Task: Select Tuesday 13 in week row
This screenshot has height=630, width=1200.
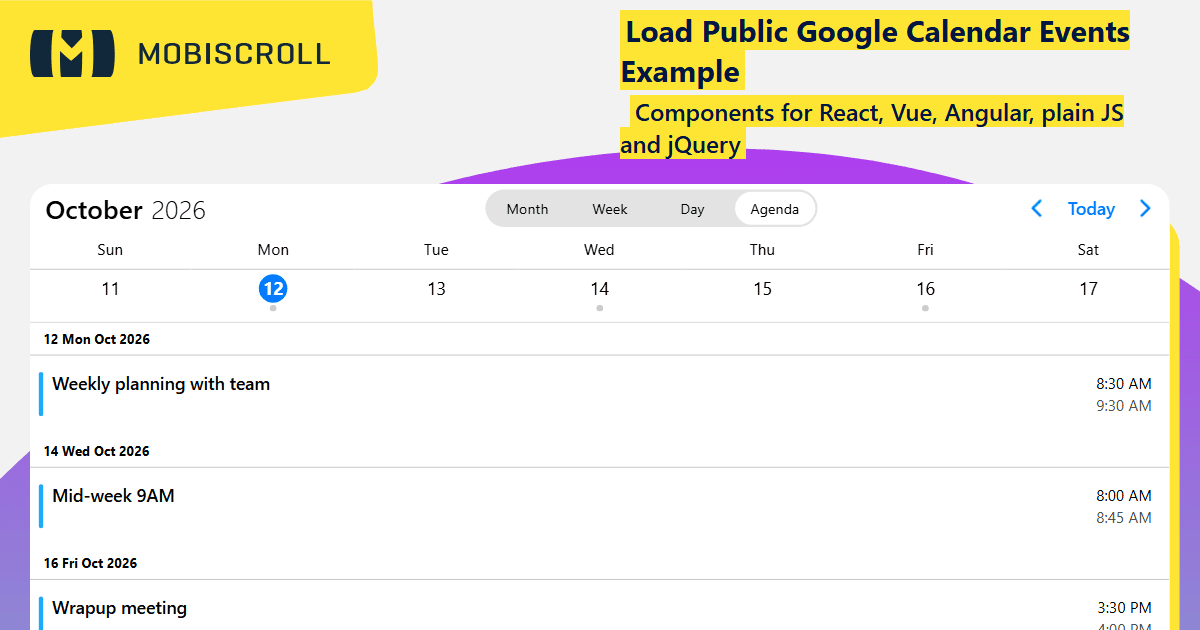Action: tap(436, 289)
